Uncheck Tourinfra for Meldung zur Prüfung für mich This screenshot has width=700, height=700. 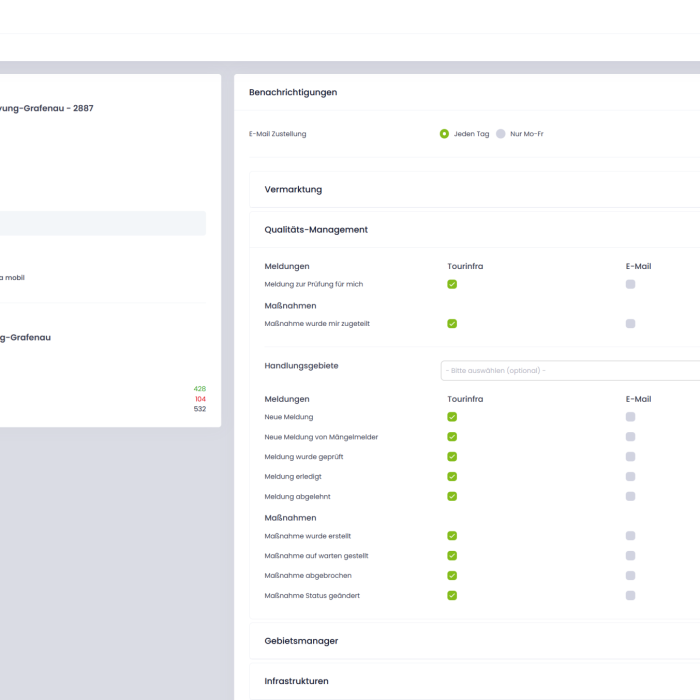point(452,284)
